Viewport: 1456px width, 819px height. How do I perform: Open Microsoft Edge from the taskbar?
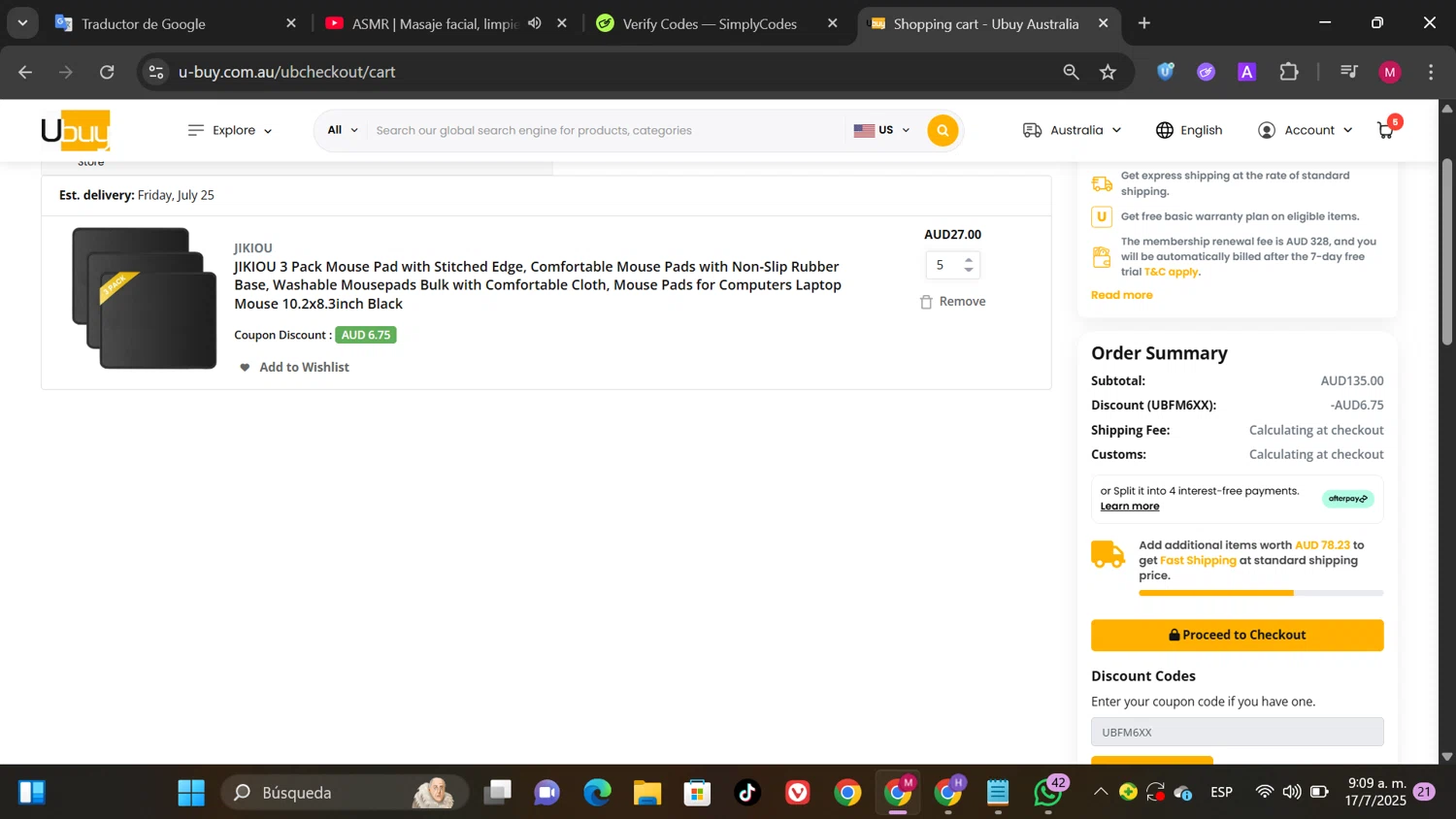597,793
